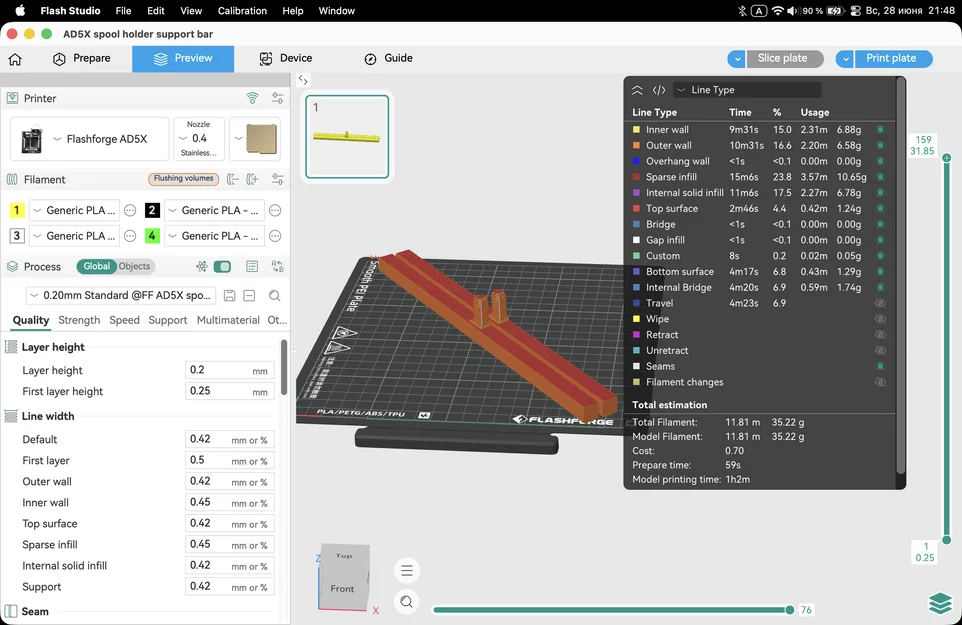Open the 0.20mm Standard preset dropdown
This screenshot has height=625, width=962.
tap(121, 296)
